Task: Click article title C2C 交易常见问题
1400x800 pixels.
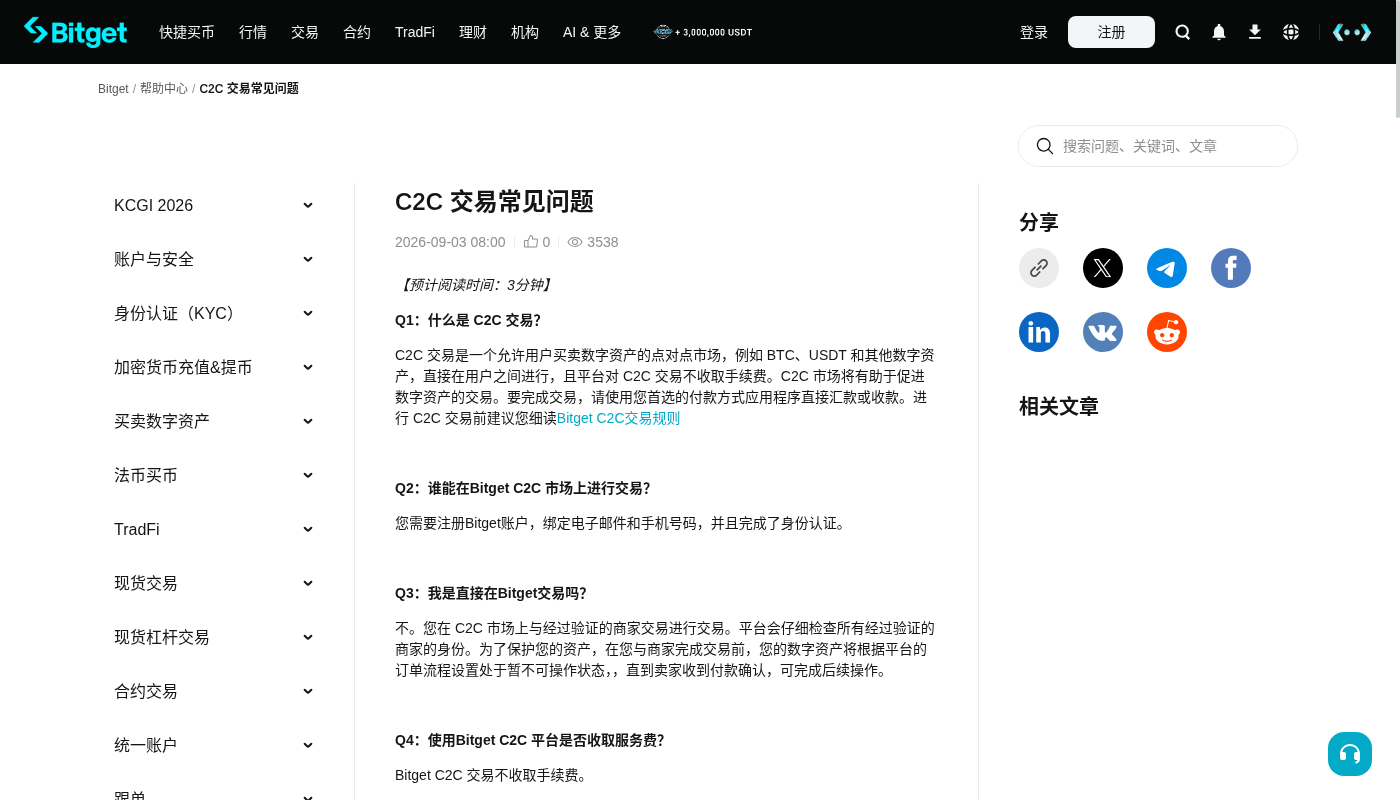Action: point(494,201)
